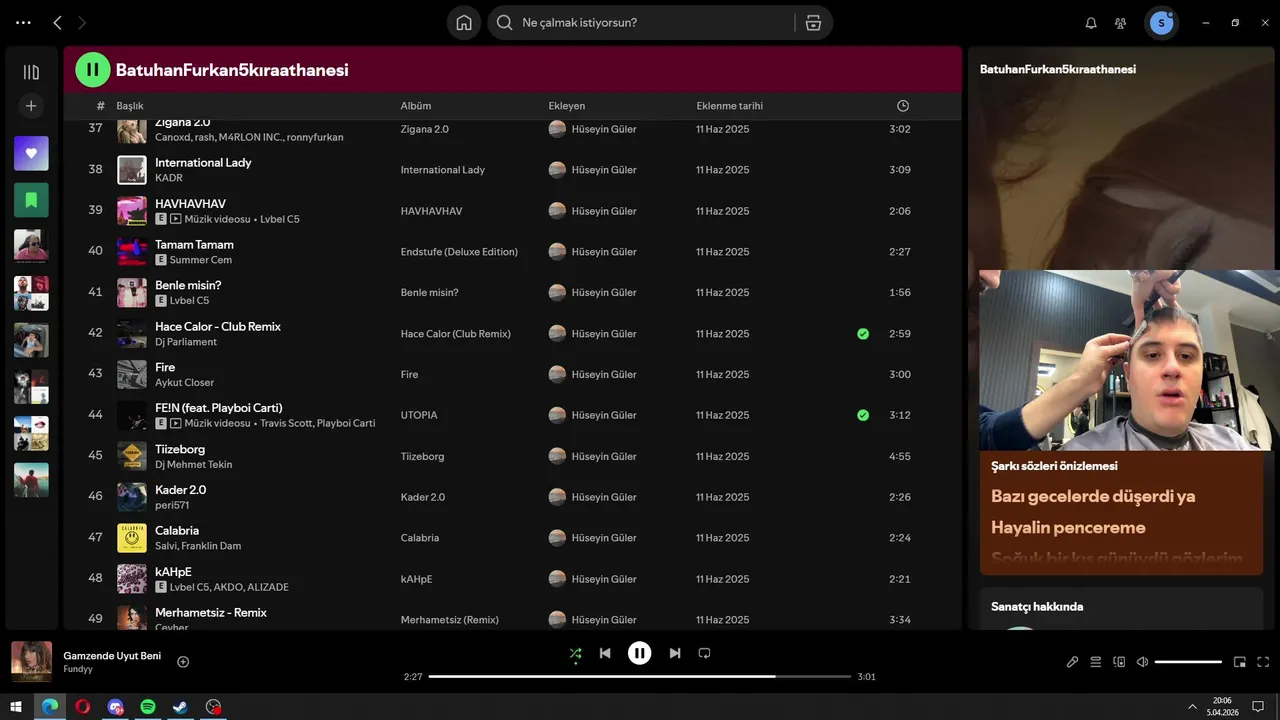
Task: Open the notifications bell
Action: 1091,23
